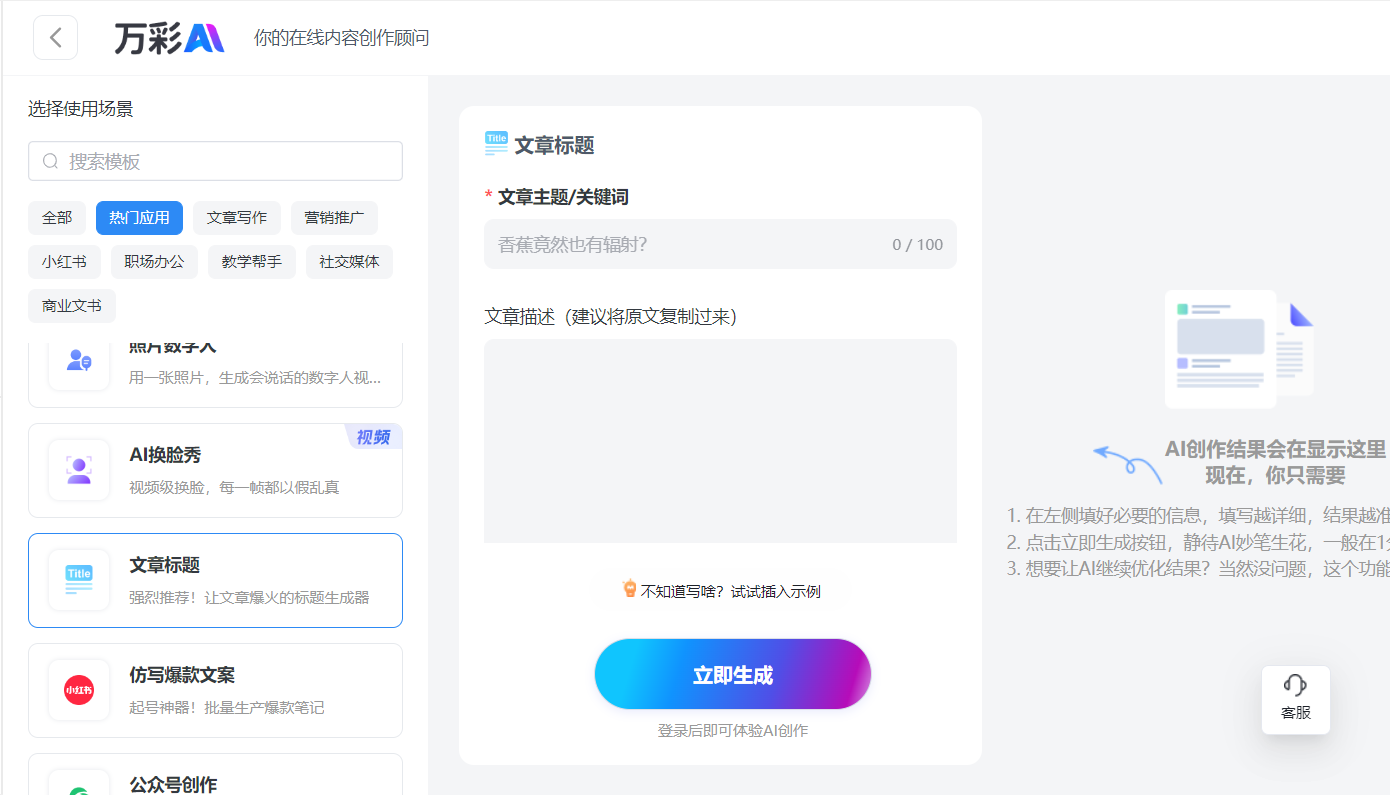Click the 万彩AI logo
Viewport: 1390px width, 795px height.
(169, 38)
